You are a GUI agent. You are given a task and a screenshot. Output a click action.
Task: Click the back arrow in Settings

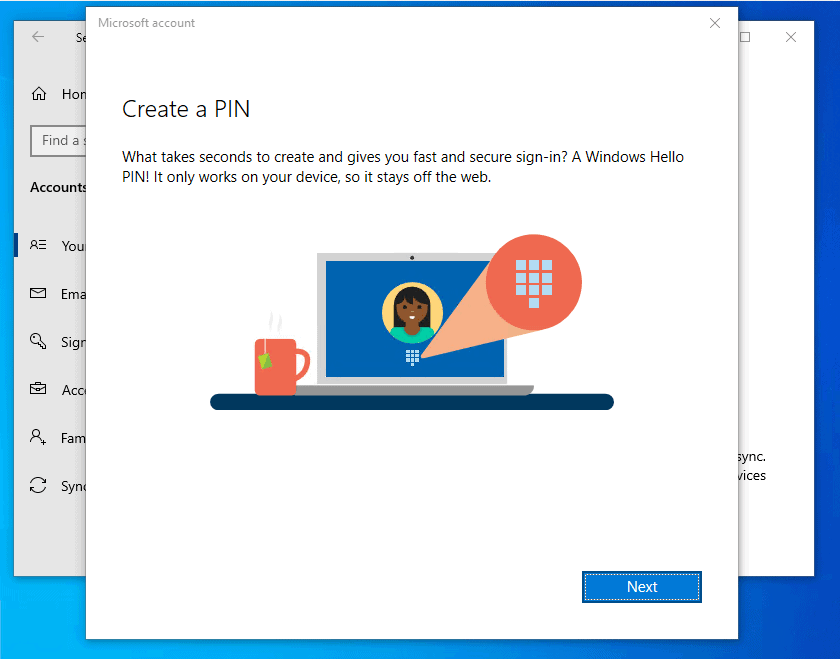click(x=36, y=37)
